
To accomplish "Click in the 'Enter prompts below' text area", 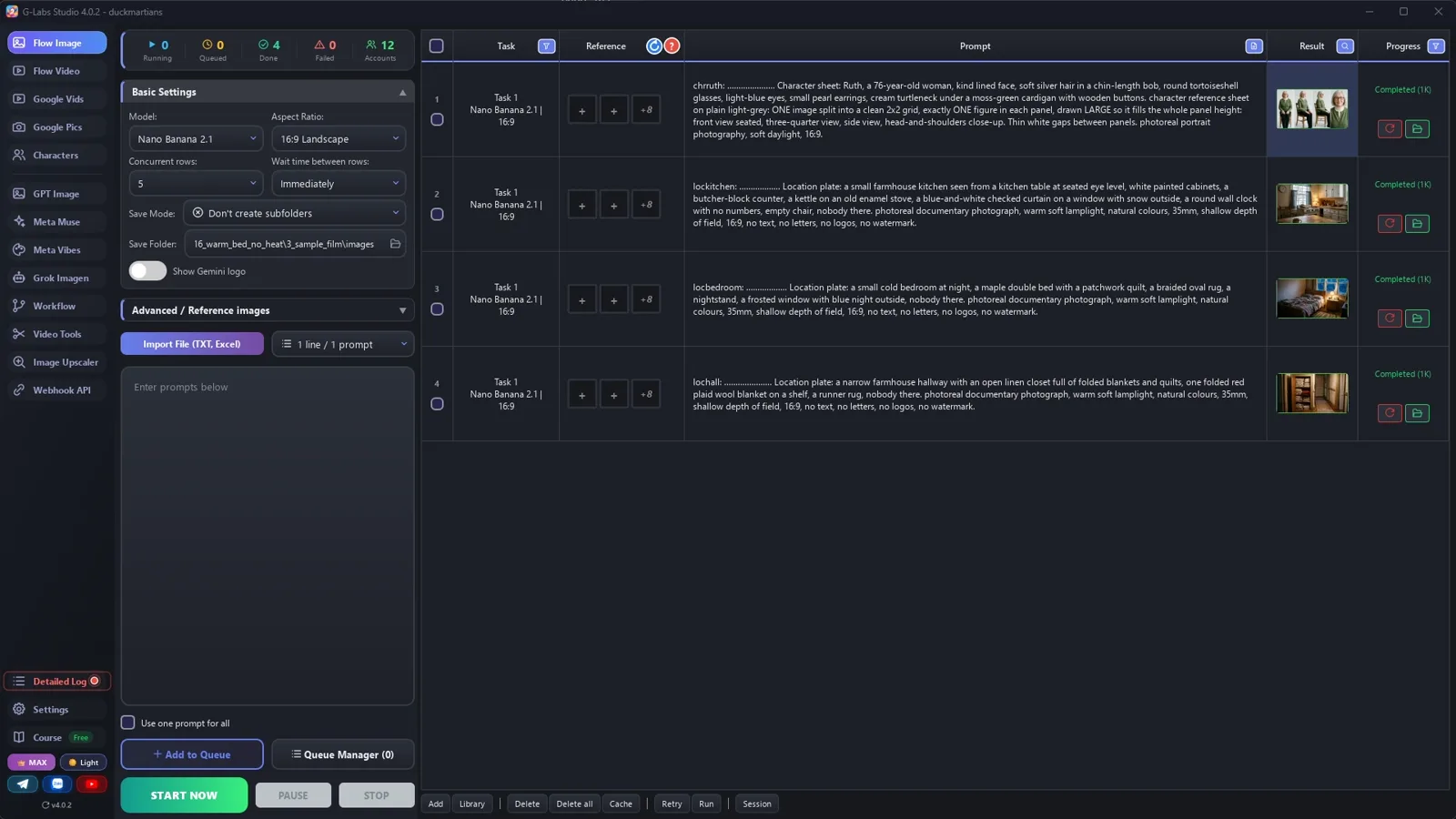I will (268, 536).
